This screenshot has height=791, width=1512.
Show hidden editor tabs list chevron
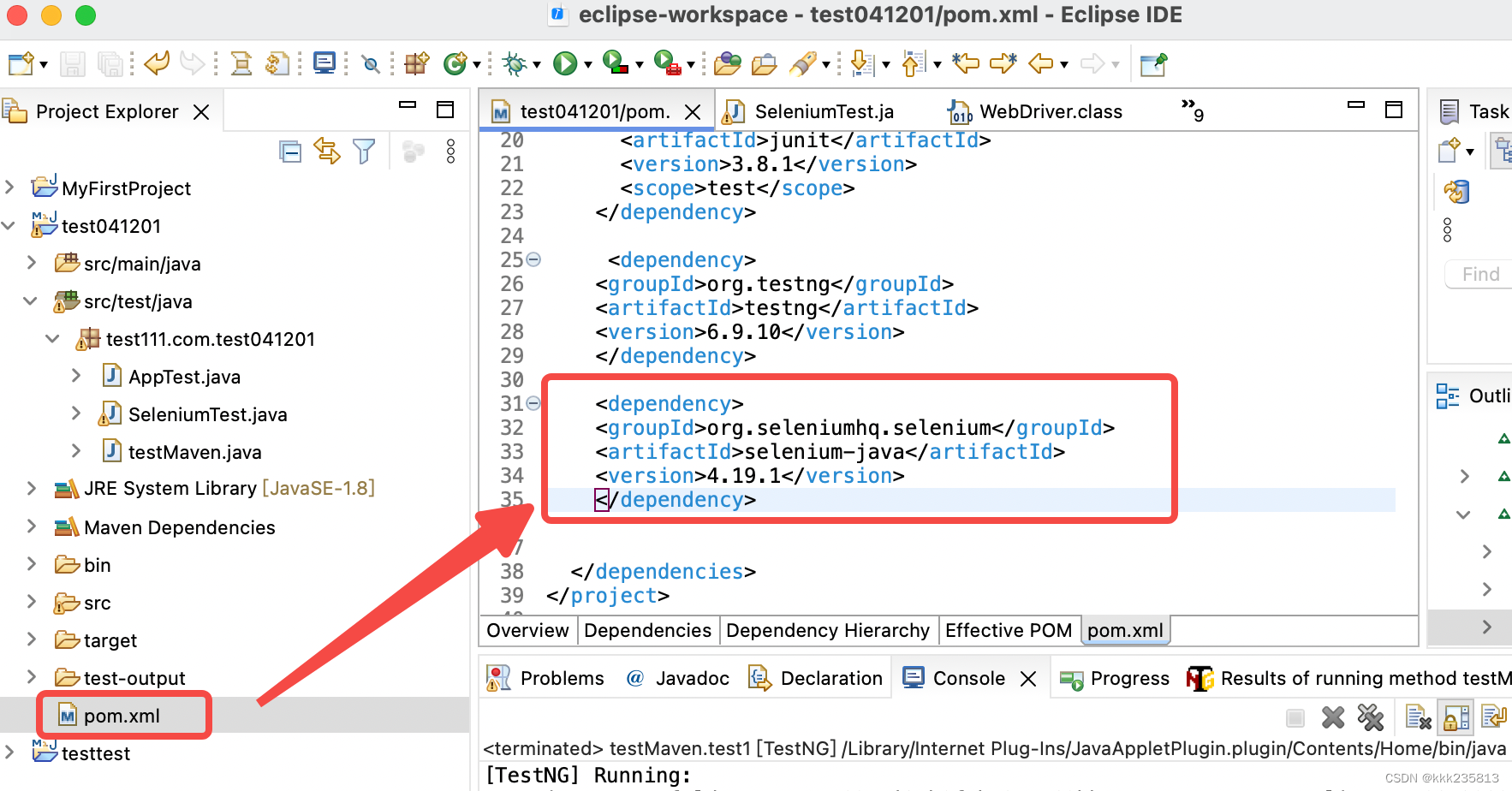click(x=1193, y=110)
